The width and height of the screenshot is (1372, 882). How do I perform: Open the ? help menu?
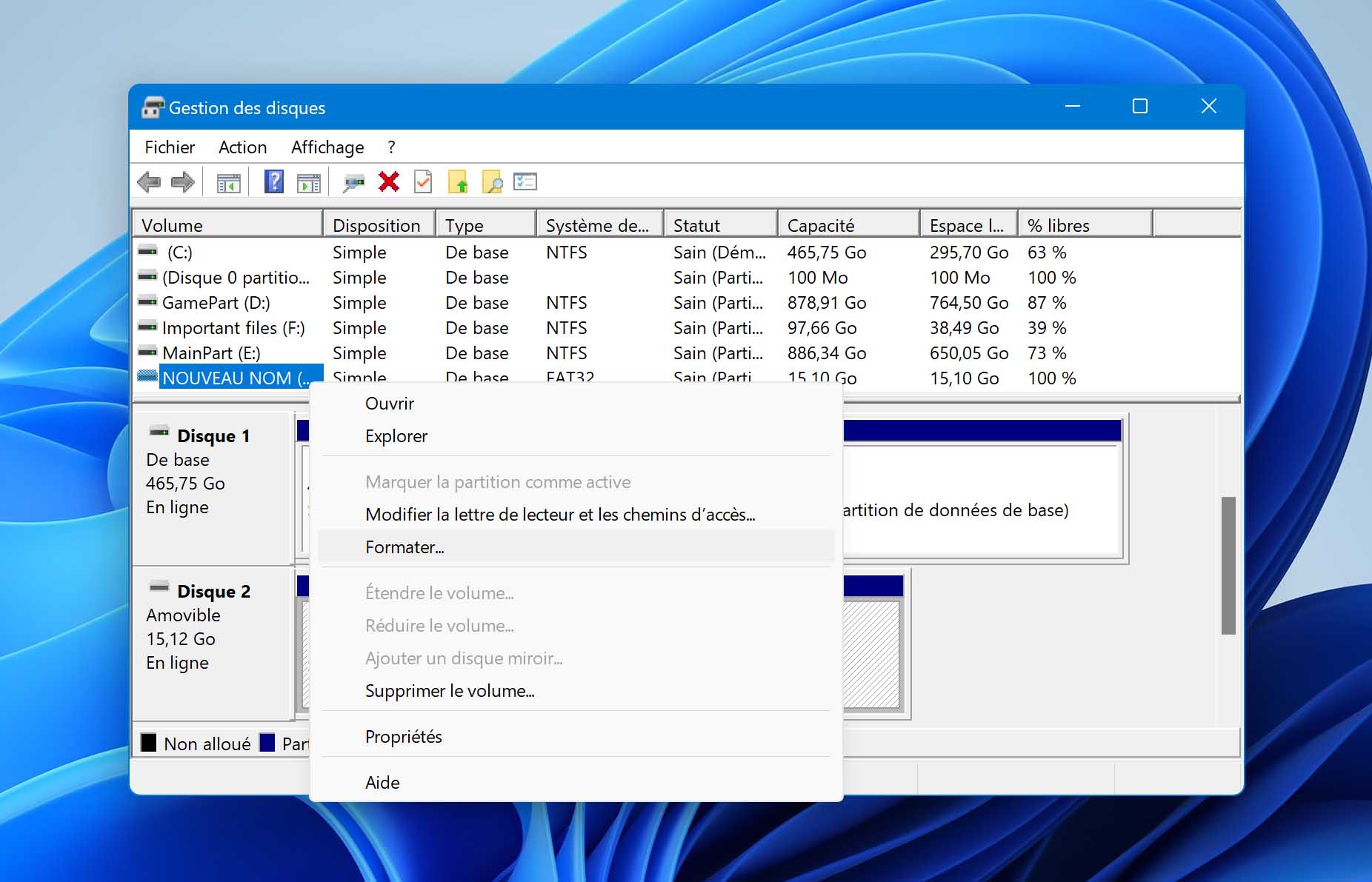coord(391,147)
